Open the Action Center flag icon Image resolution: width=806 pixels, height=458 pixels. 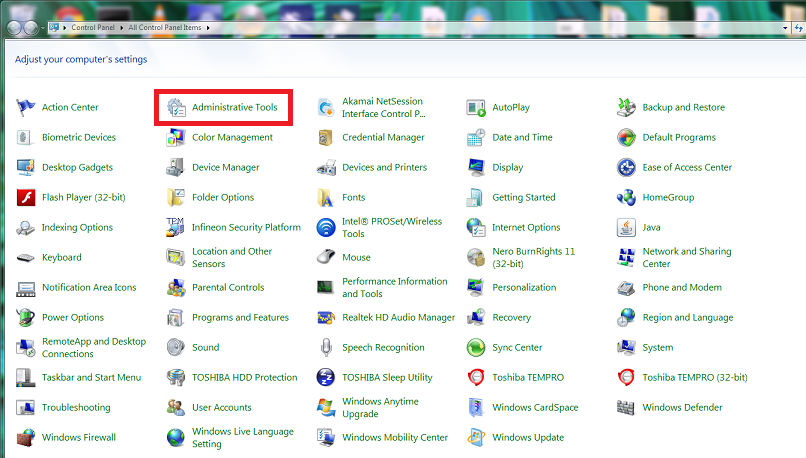click(25, 107)
